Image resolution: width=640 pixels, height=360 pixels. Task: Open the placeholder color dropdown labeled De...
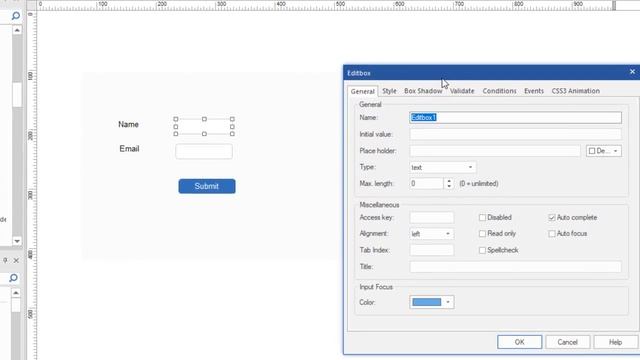pyautogui.click(x=604, y=151)
